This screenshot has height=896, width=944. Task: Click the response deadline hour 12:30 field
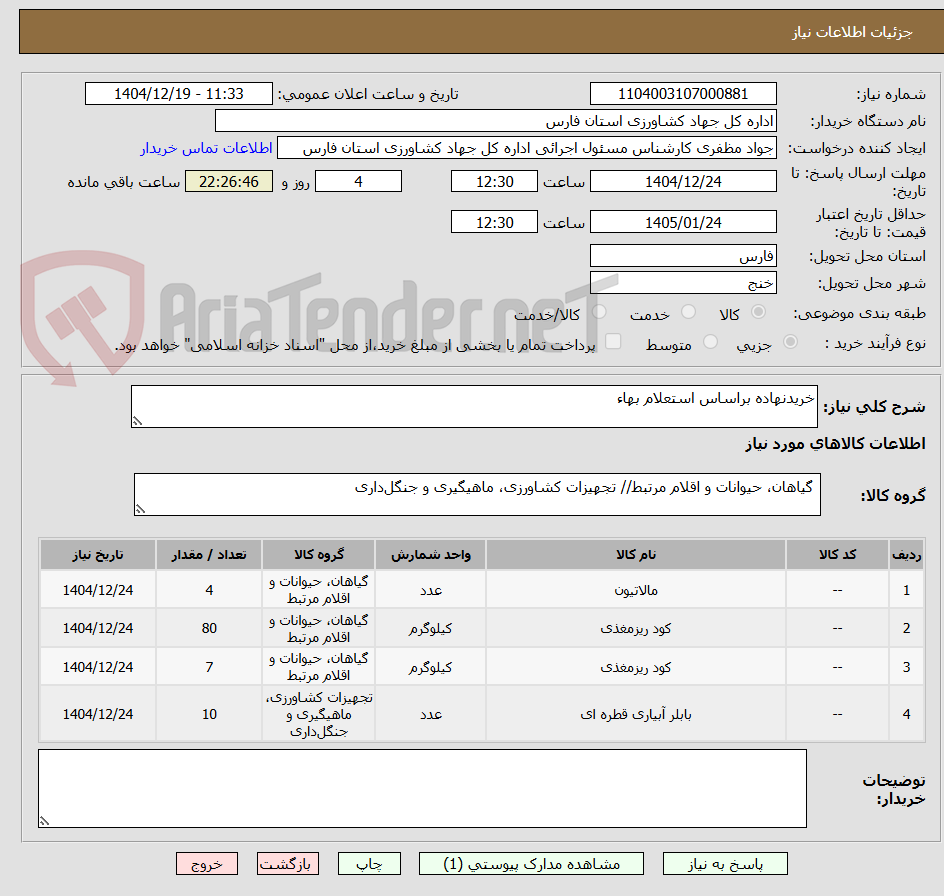(x=494, y=181)
